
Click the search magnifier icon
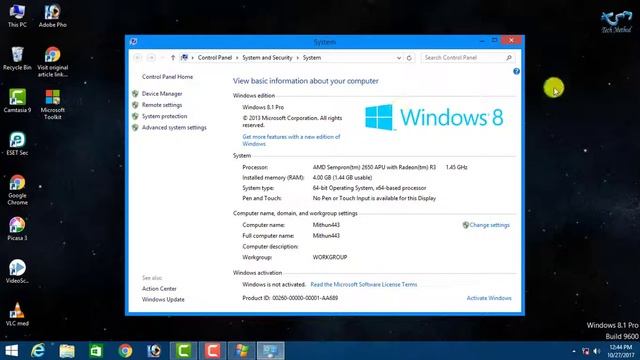[509, 58]
